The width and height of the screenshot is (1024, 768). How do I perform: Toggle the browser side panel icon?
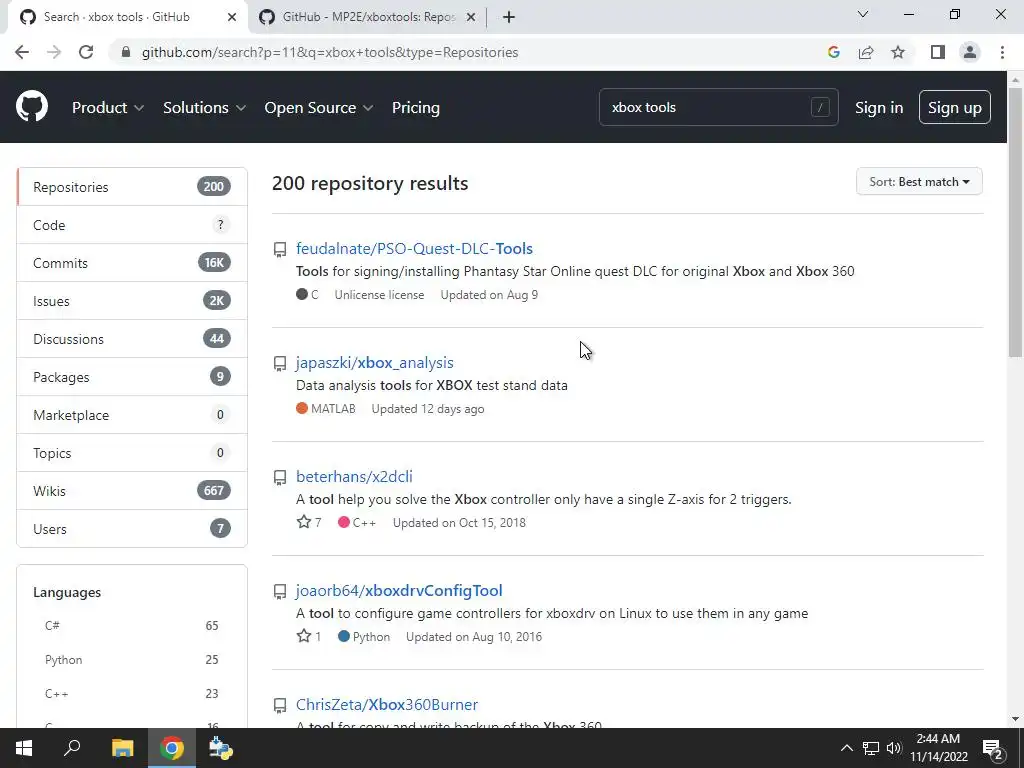(938, 52)
